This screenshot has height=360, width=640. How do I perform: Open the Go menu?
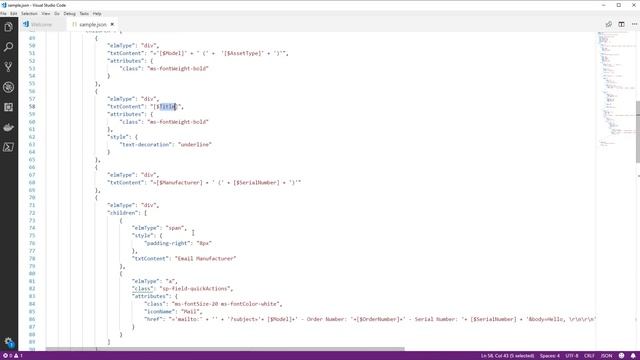coord(57,13)
